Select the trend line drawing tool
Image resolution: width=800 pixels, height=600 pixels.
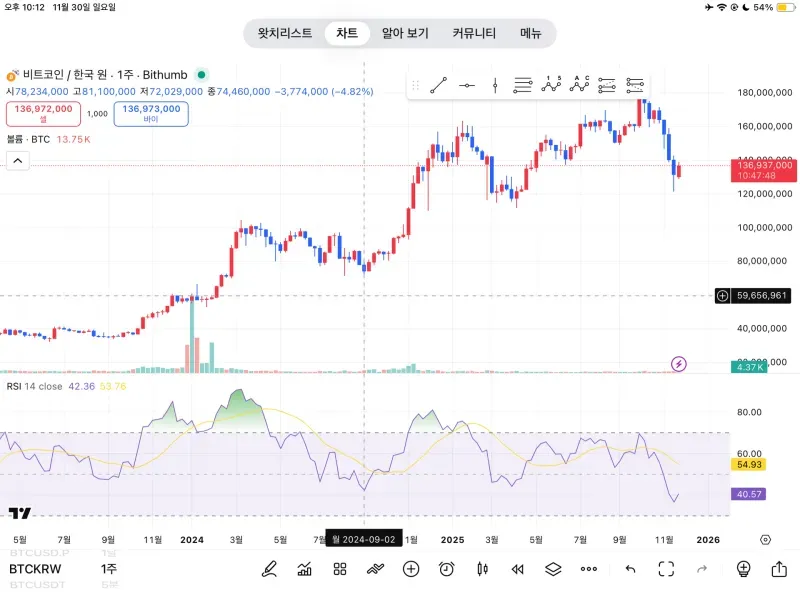tap(439, 86)
